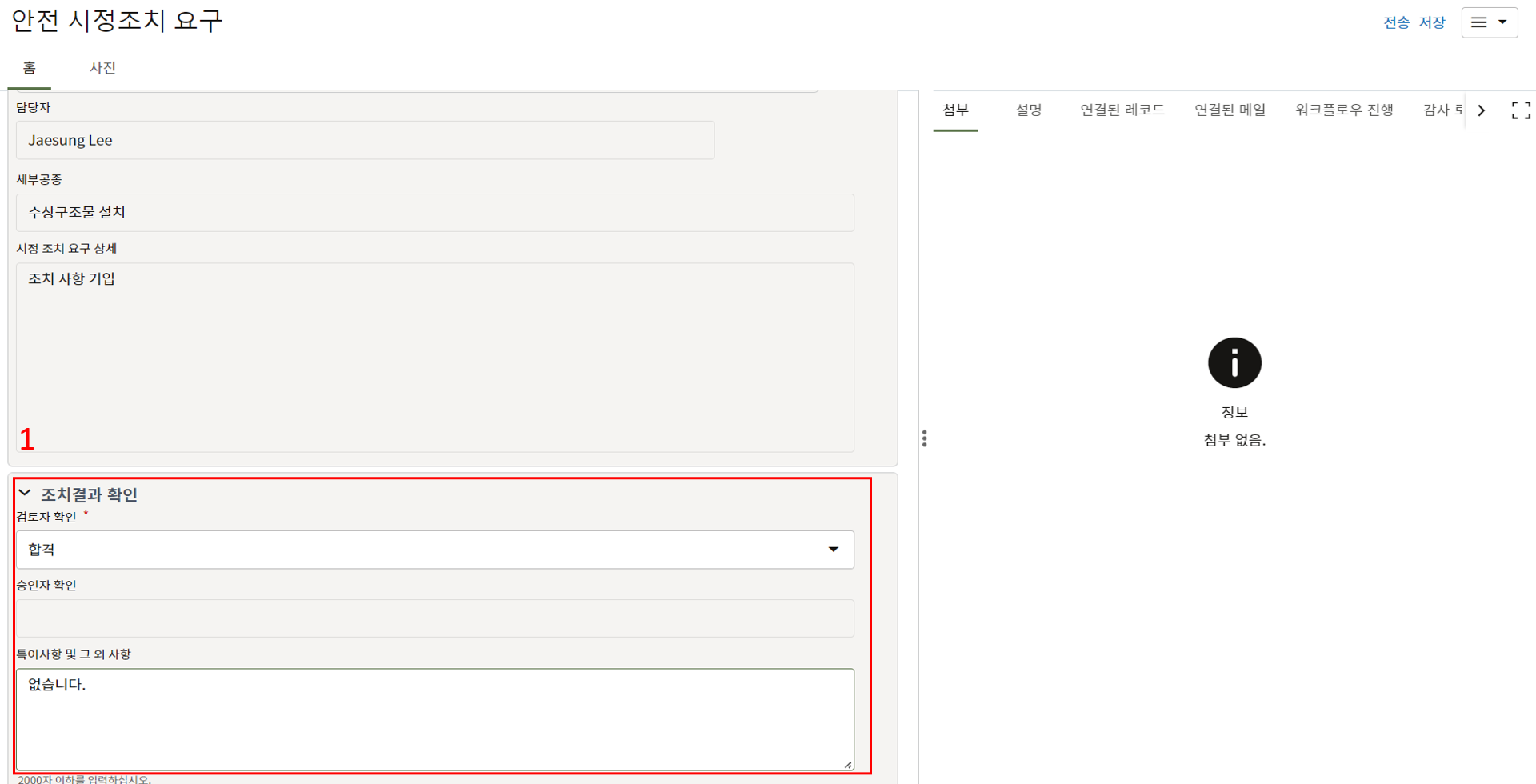Click the 정보 info icon
The height and width of the screenshot is (784, 1536).
pos(1234,363)
